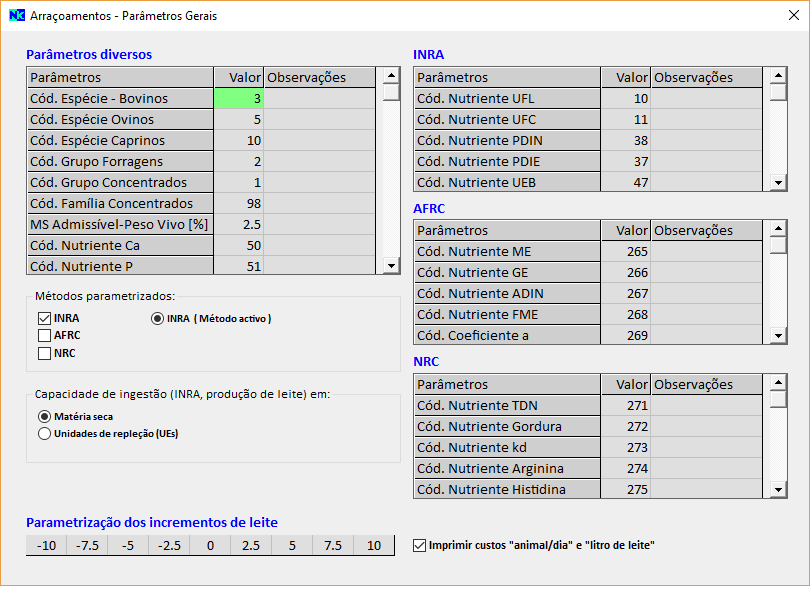
Task: Click the application icon in title bar
Action: [16, 16]
